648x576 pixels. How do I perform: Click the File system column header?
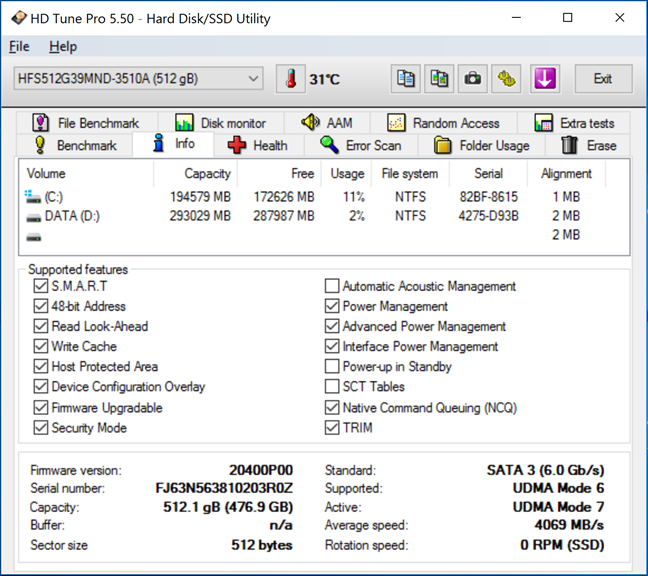(x=410, y=174)
